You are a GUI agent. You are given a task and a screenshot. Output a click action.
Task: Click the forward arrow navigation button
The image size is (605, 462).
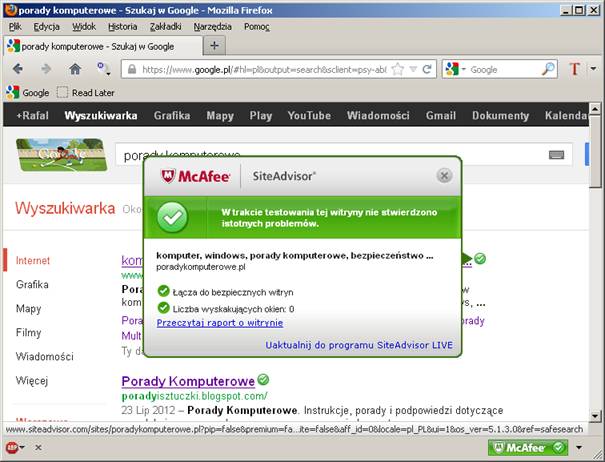click(x=46, y=69)
